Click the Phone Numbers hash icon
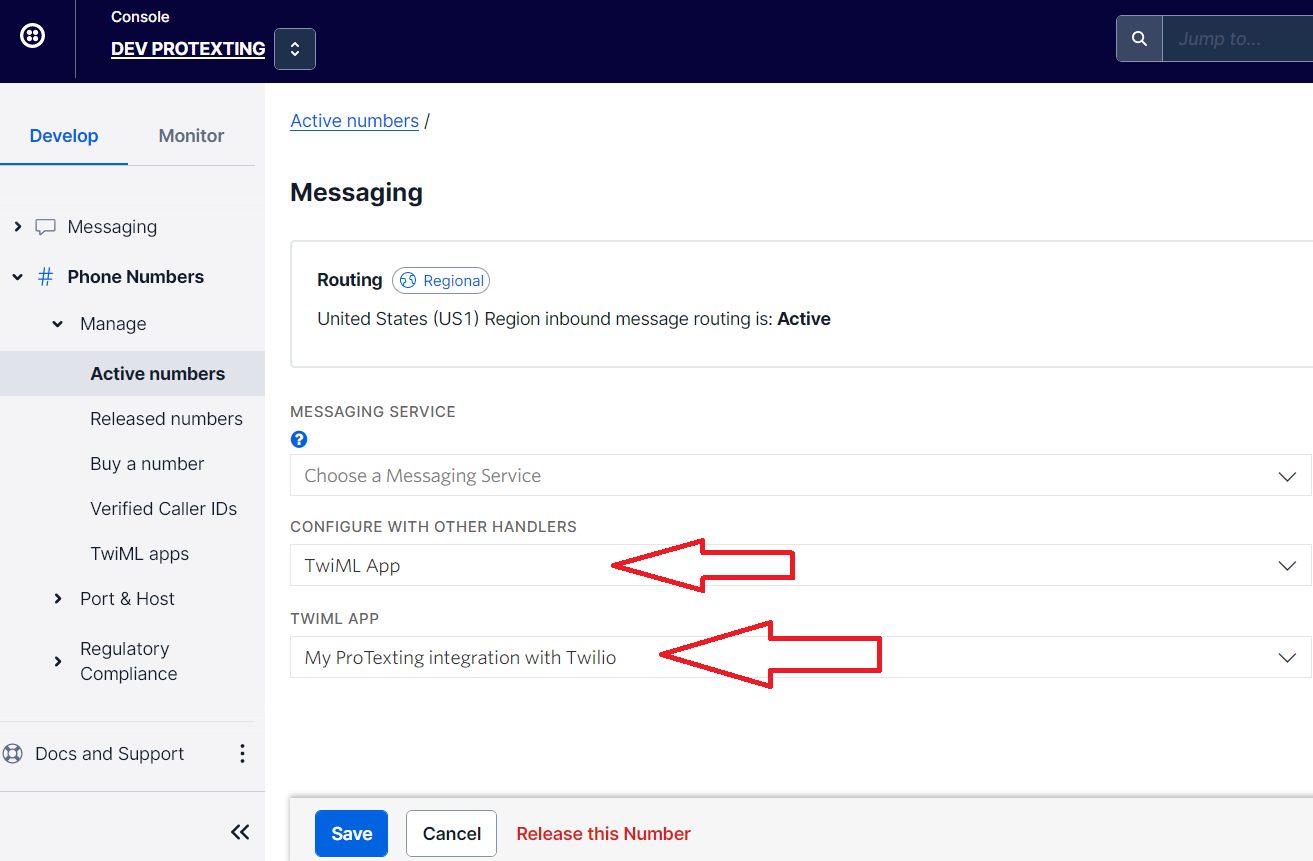Viewport: 1313px width, 861px height. (45, 277)
